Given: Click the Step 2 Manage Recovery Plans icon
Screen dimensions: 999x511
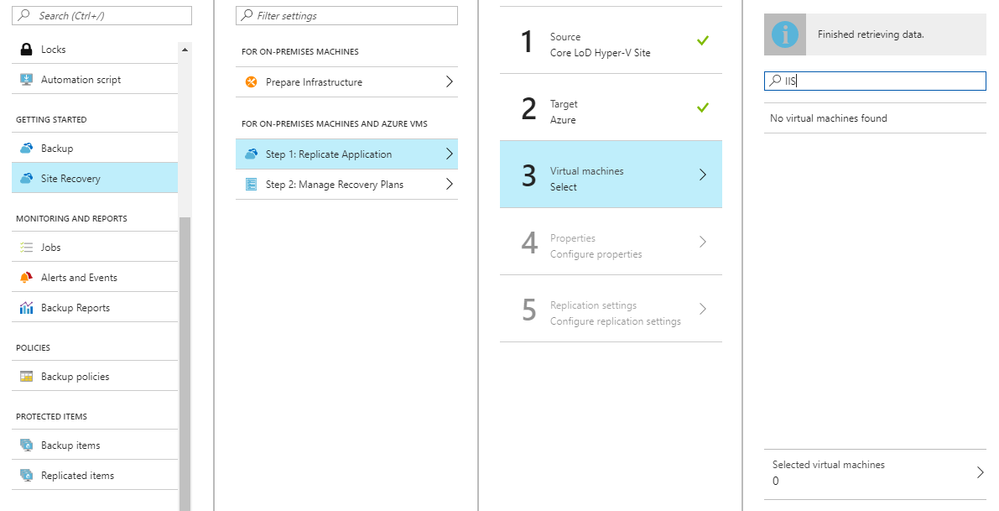Looking at the screenshot, I should coord(252,184).
